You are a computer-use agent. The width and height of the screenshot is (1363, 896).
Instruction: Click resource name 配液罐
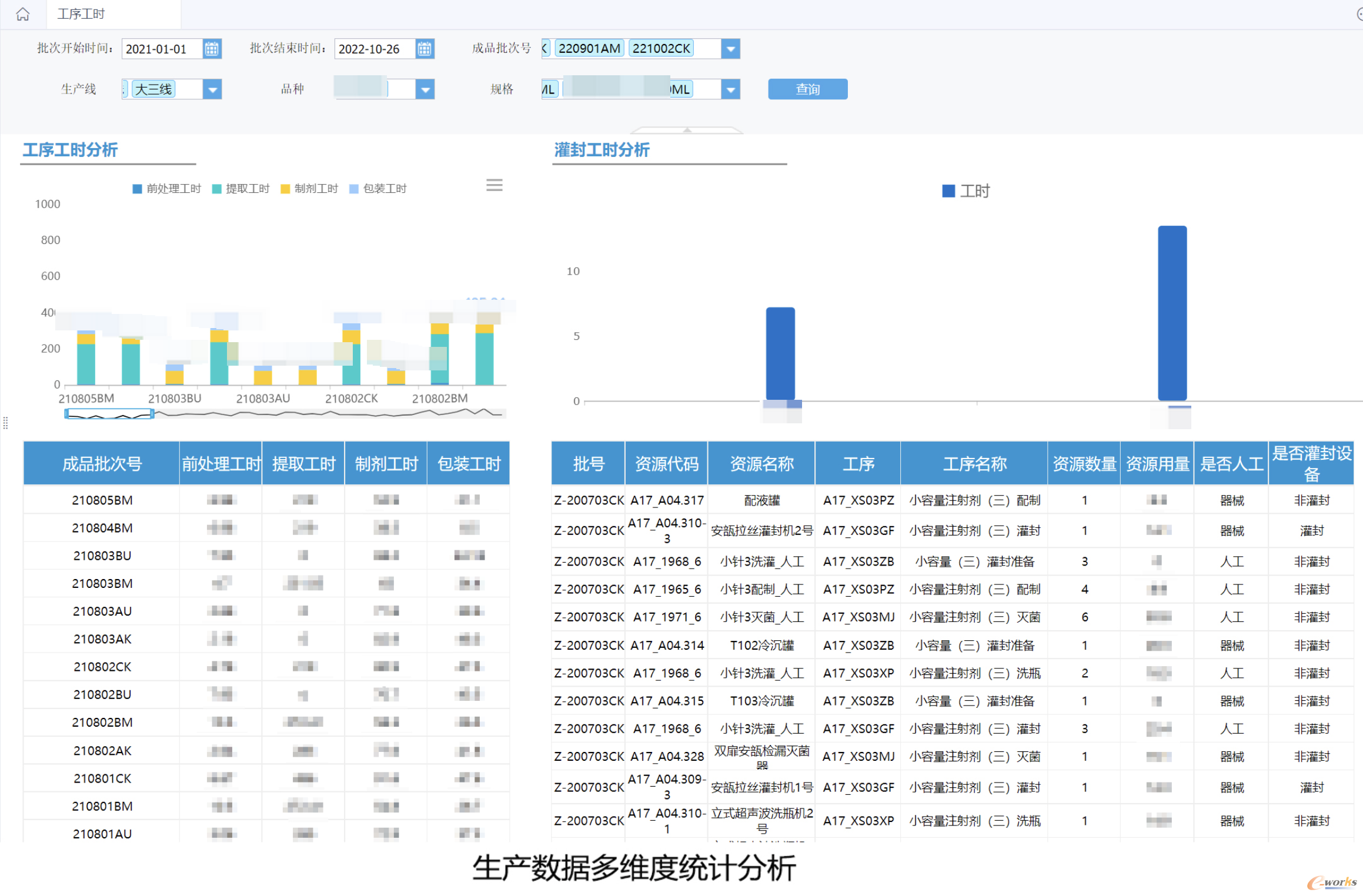(x=761, y=500)
